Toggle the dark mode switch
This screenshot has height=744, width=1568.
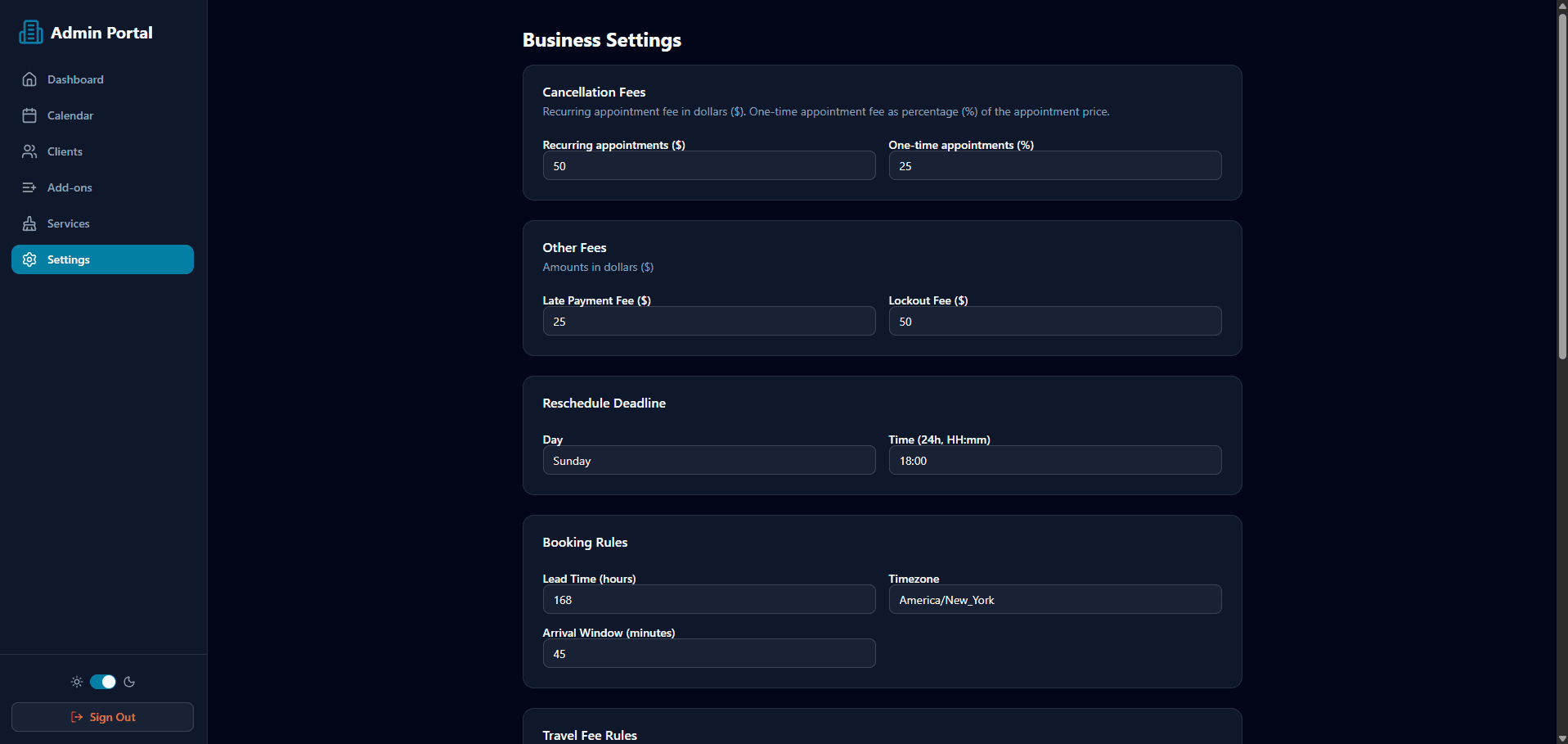pos(102,681)
